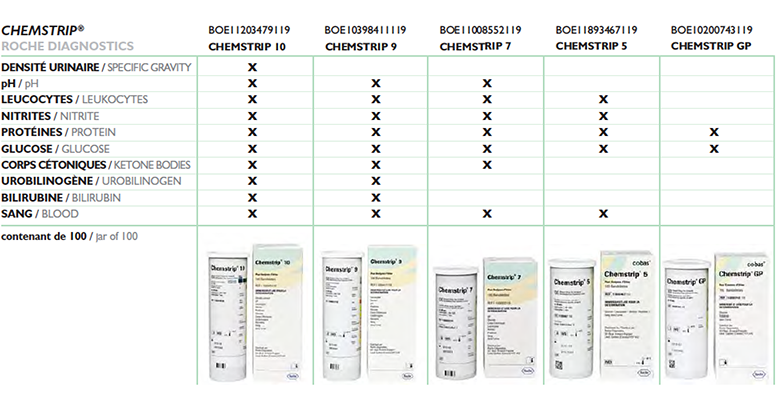Viewport: 777px width, 412px height.
Task: Click the glucose X mark under Chemstrip 10
Action: tap(252, 149)
